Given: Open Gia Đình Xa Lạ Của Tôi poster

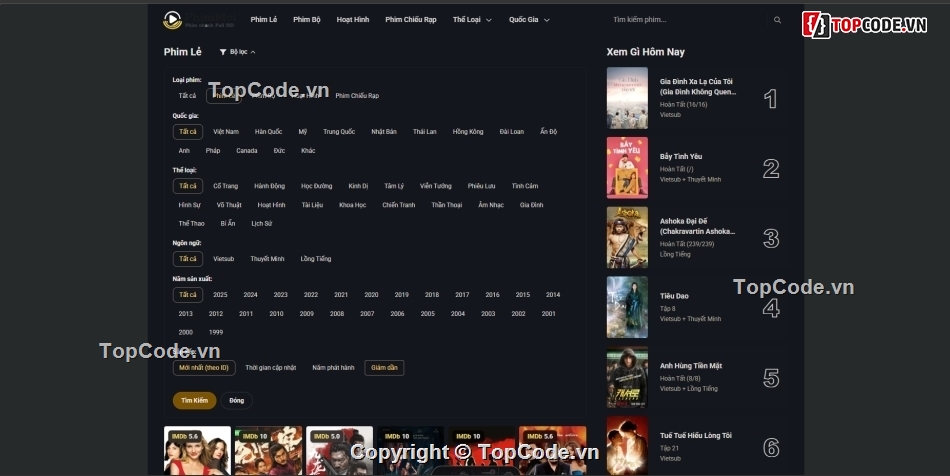Looking at the screenshot, I should pos(627,98).
